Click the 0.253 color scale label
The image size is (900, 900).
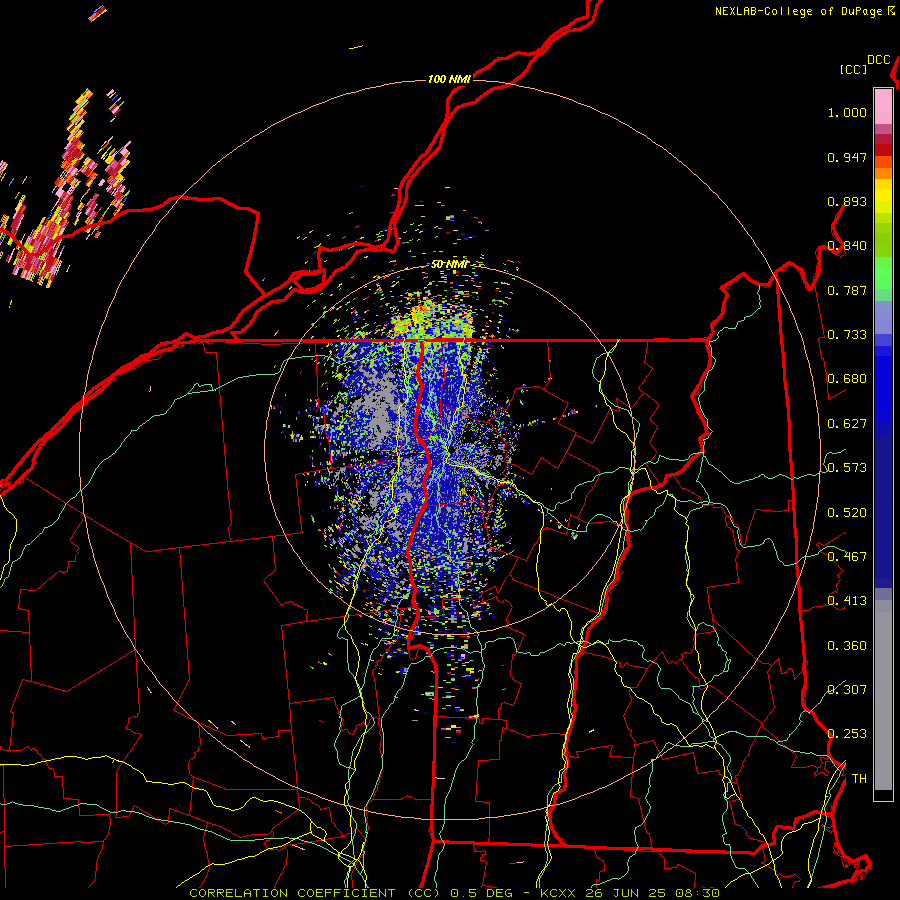point(847,734)
